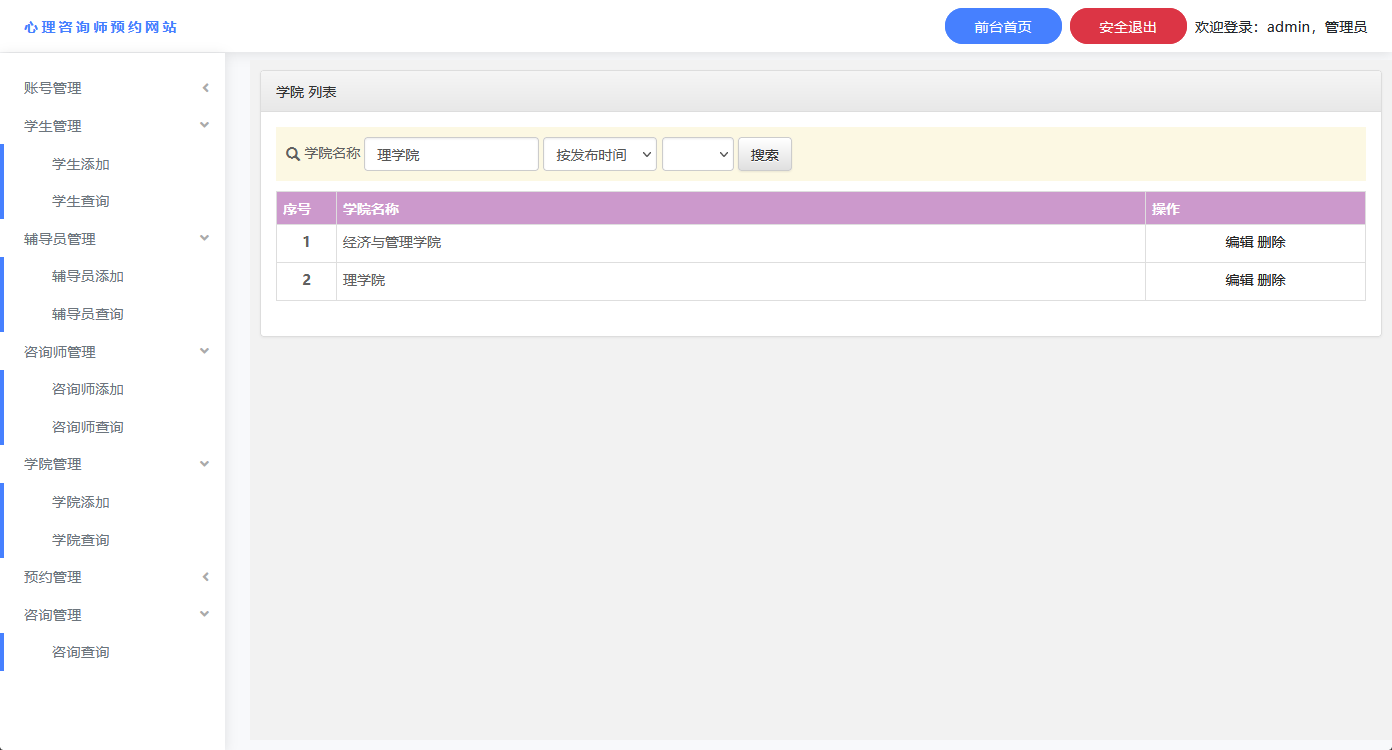Delete the 经济与管理学院 row
This screenshot has height=750, width=1392.
coord(1272,242)
